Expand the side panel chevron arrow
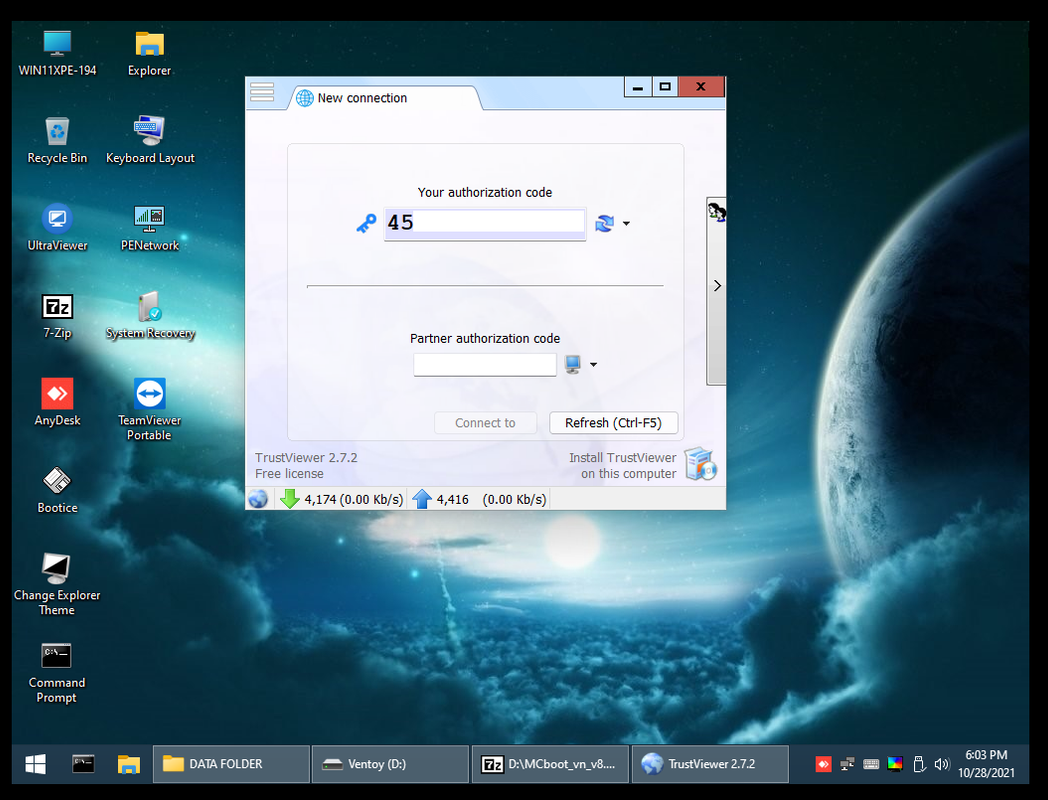Viewport: 1048px width, 800px height. coord(717,286)
